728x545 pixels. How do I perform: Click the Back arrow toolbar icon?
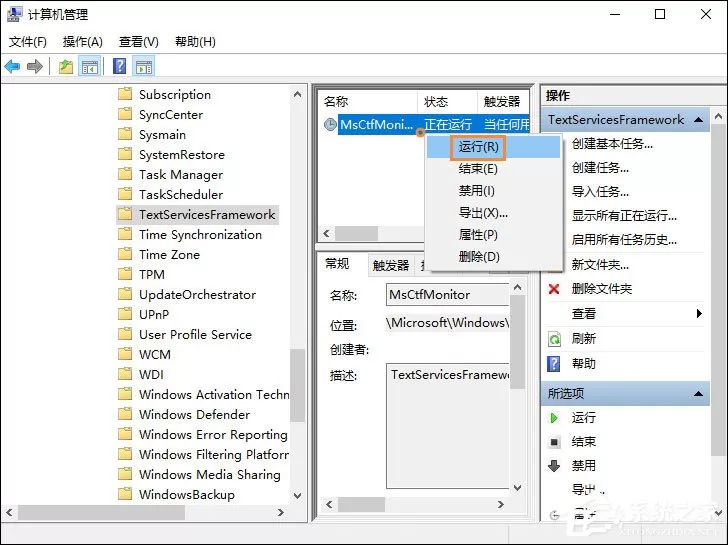click(12, 67)
